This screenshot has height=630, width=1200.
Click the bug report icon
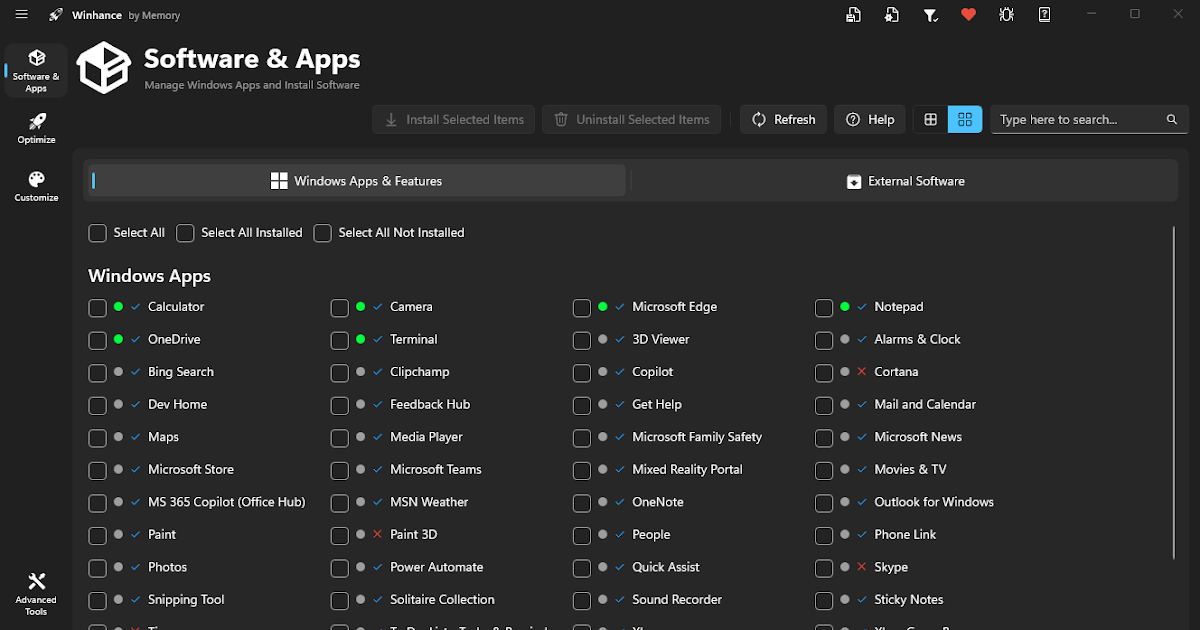pos(1006,15)
